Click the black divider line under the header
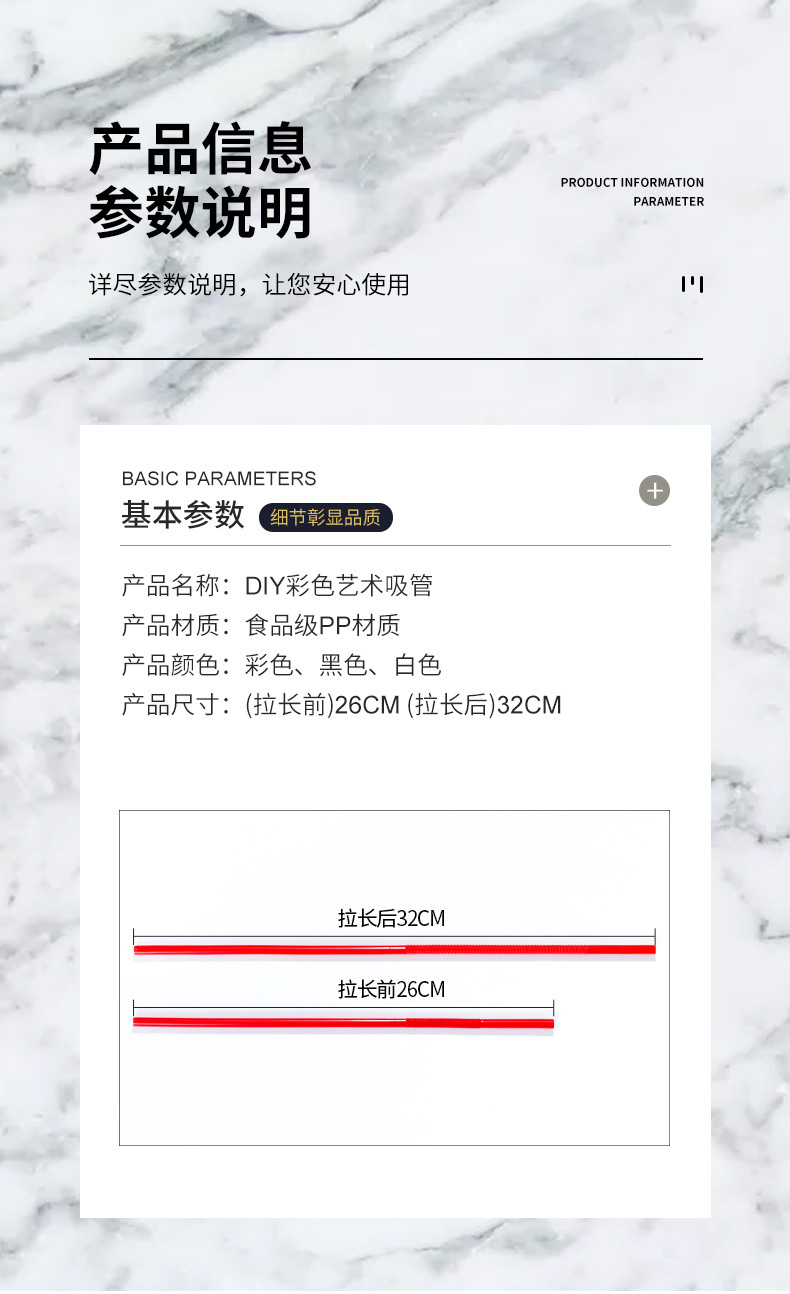Screen dimensions: 790x1294 (395, 358)
